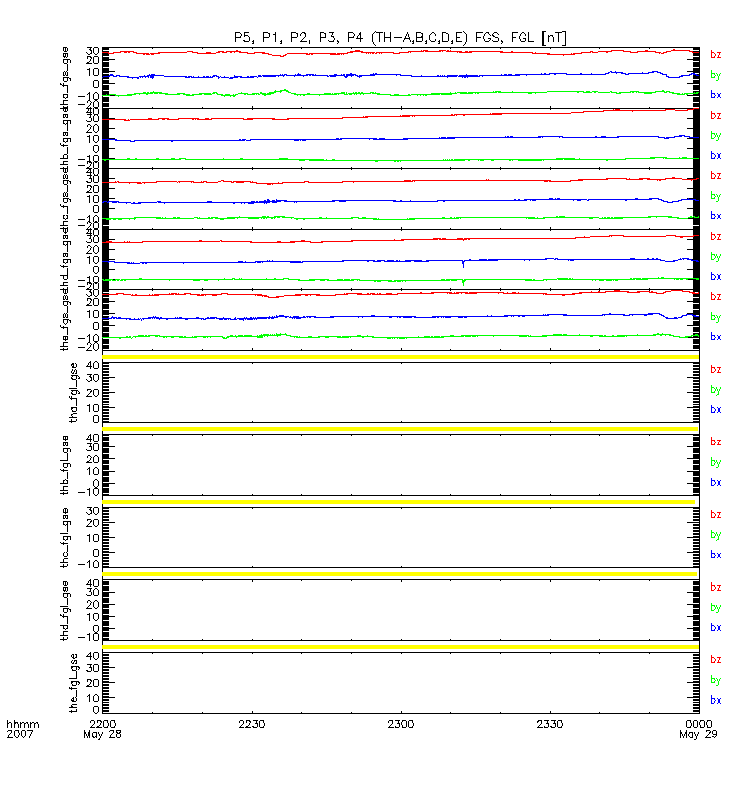Click the 'bx' legend of the thc_fgs panel
Screen dimensions: 750x800
(715, 216)
